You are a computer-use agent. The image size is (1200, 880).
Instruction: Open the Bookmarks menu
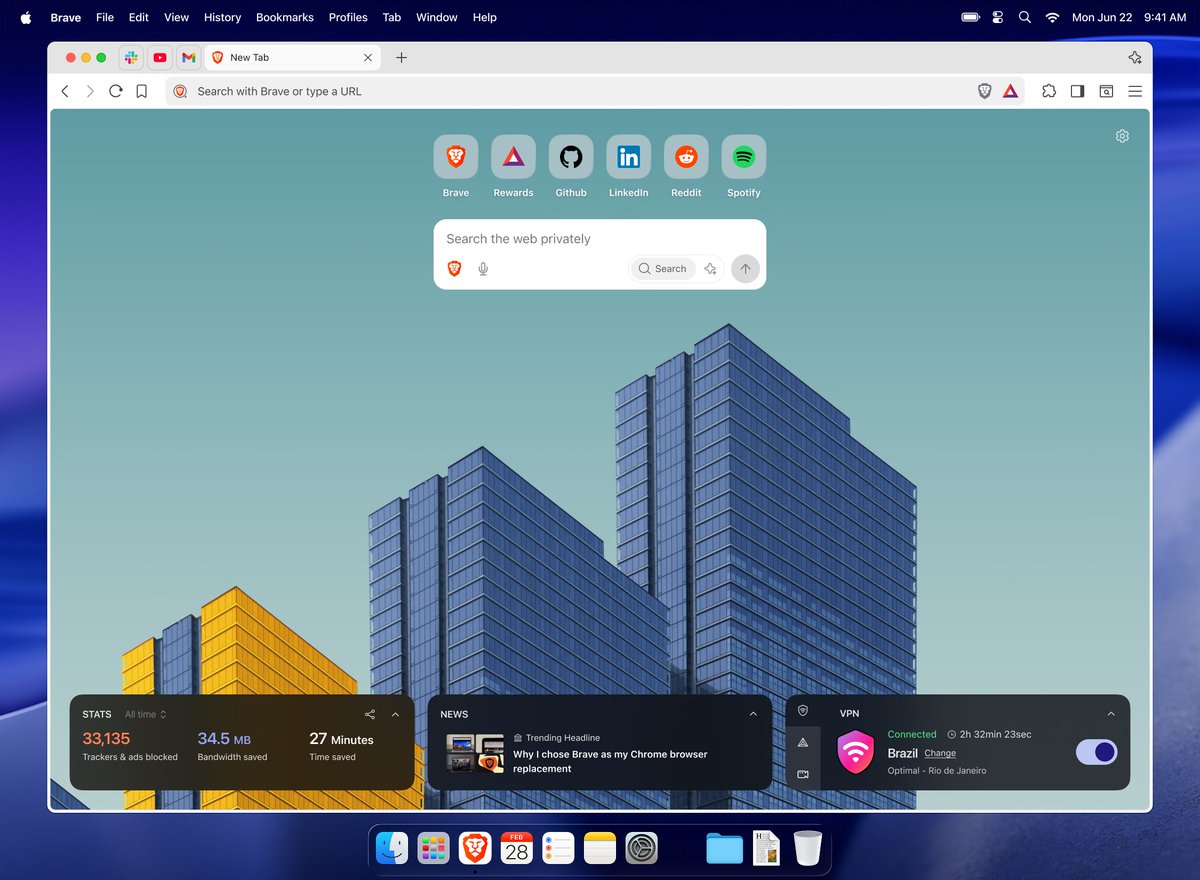285,17
